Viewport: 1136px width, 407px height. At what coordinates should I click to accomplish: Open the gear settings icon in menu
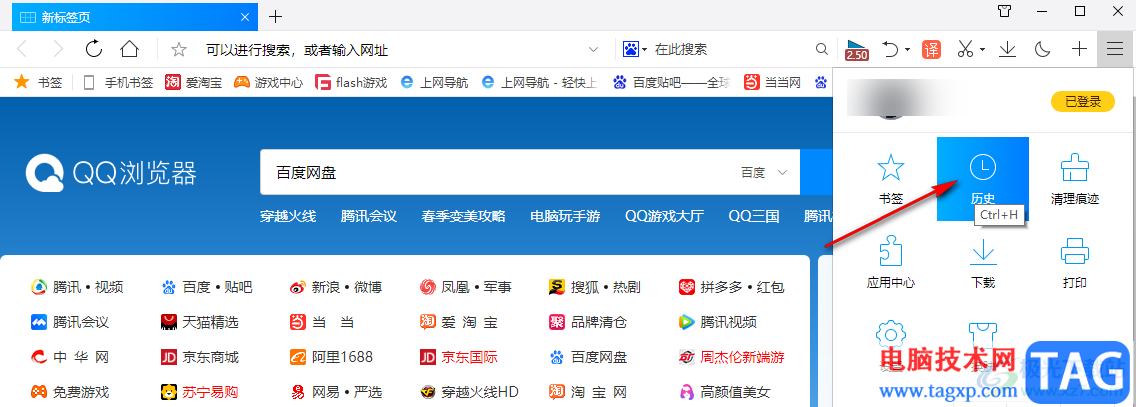coord(890,334)
